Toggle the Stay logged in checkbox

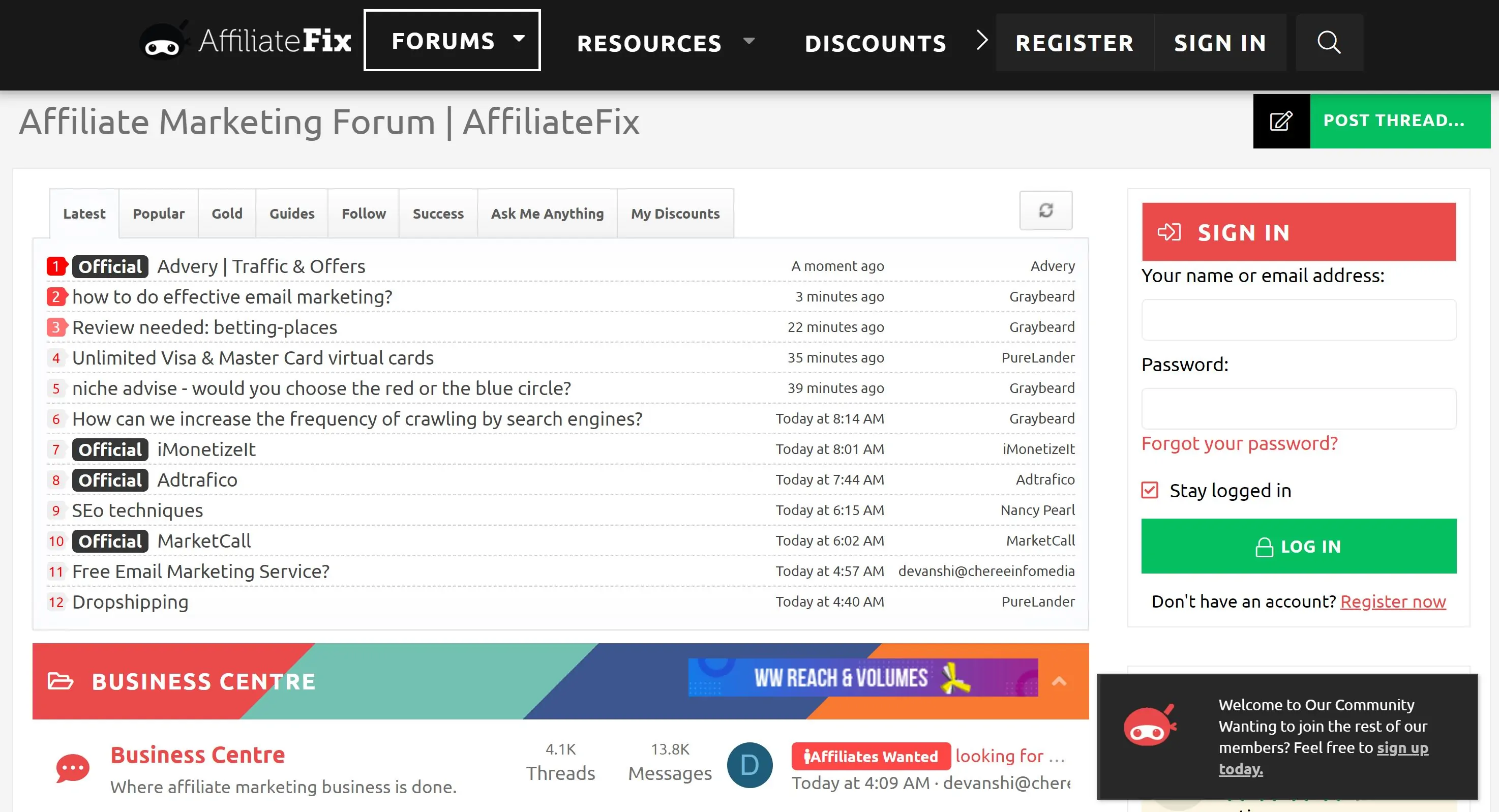click(x=1150, y=490)
